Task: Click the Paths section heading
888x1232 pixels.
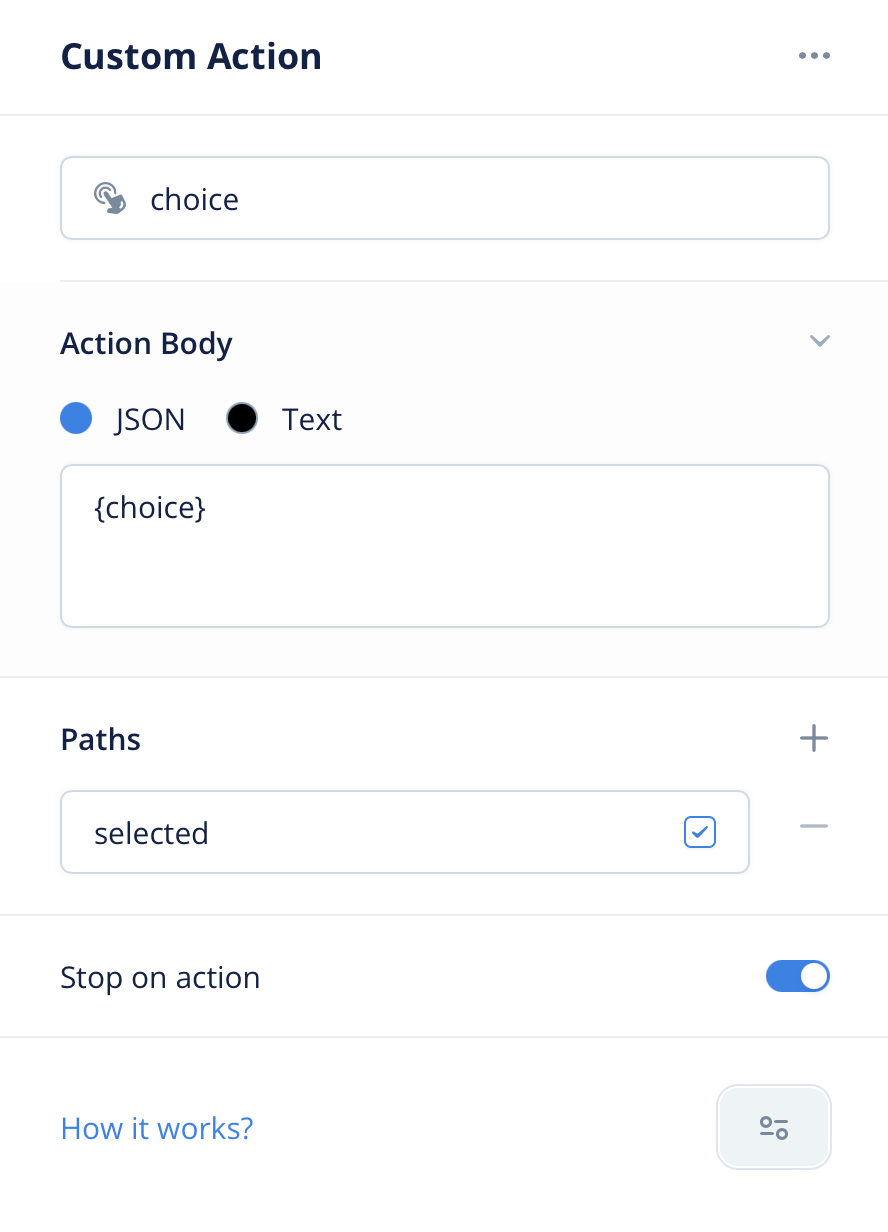Action: click(101, 739)
